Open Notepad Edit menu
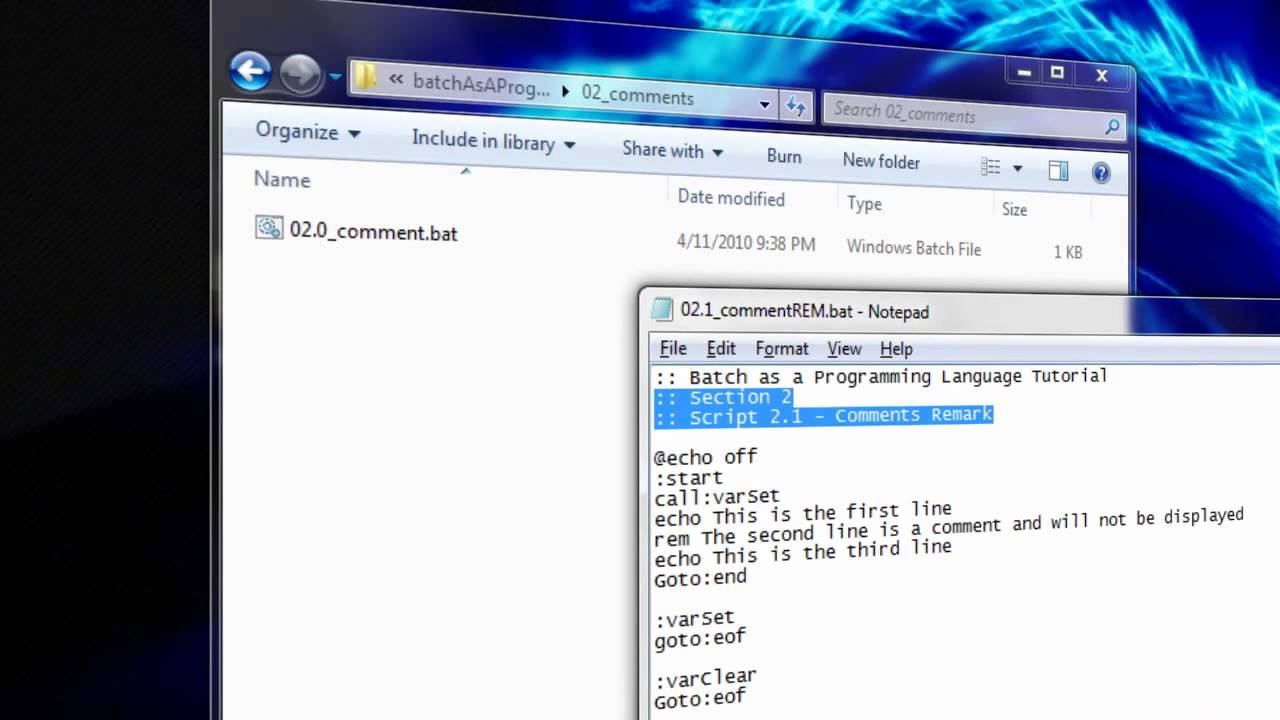The image size is (1280, 720). tap(721, 348)
